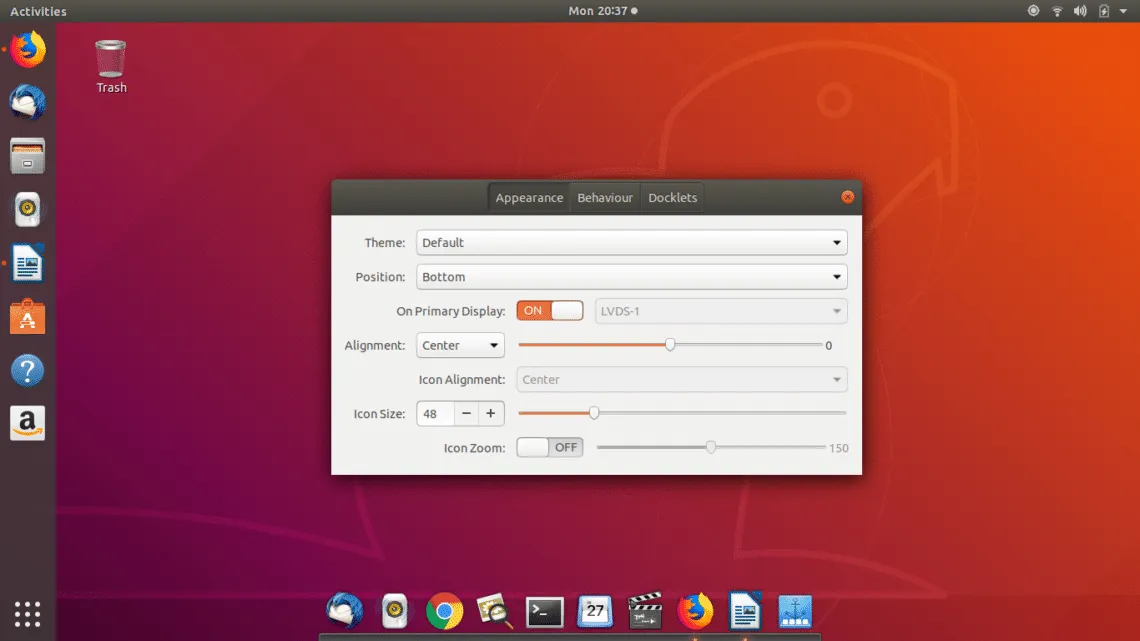Open the Amazon launcher icon
The width and height of the screenshot is (1140, 641).
coord(28,423)
